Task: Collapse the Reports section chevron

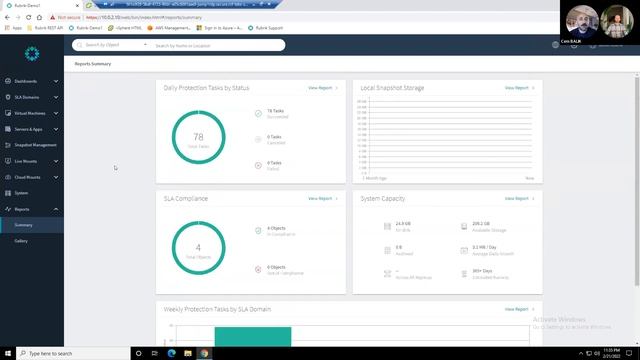Action: tap(56, 209)
